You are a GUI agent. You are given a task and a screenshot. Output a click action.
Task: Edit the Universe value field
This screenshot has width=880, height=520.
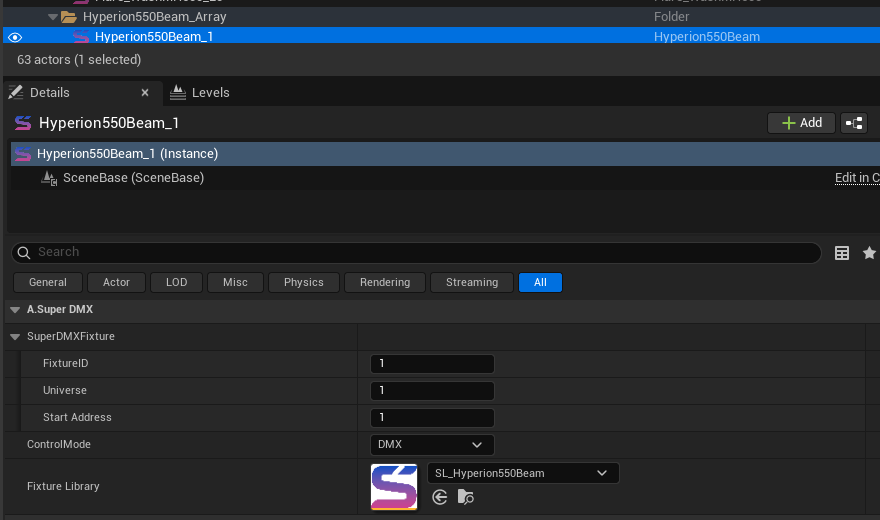[432, 390]
